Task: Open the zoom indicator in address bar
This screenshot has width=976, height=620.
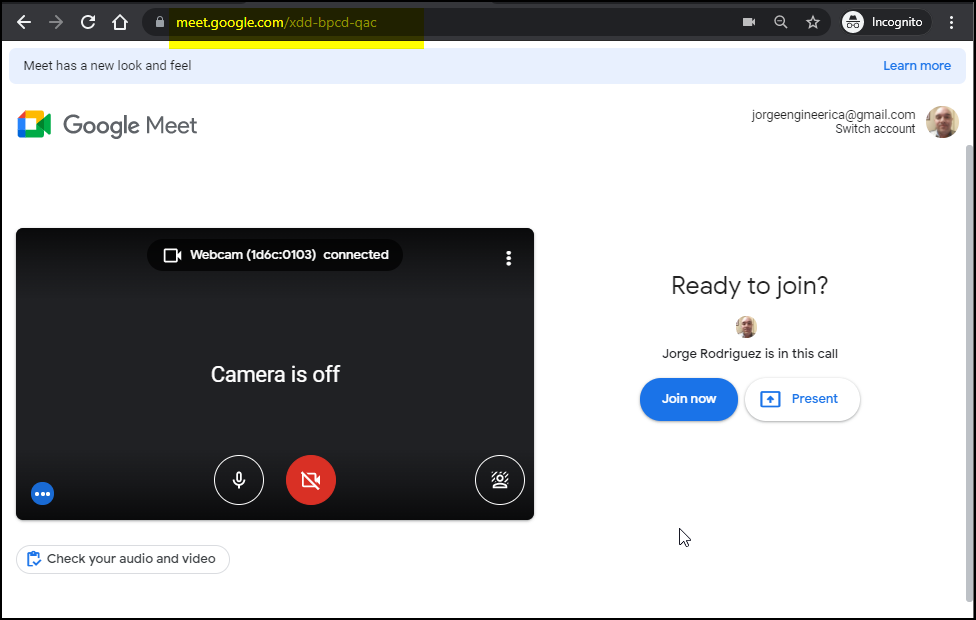Action: [781, 22]
